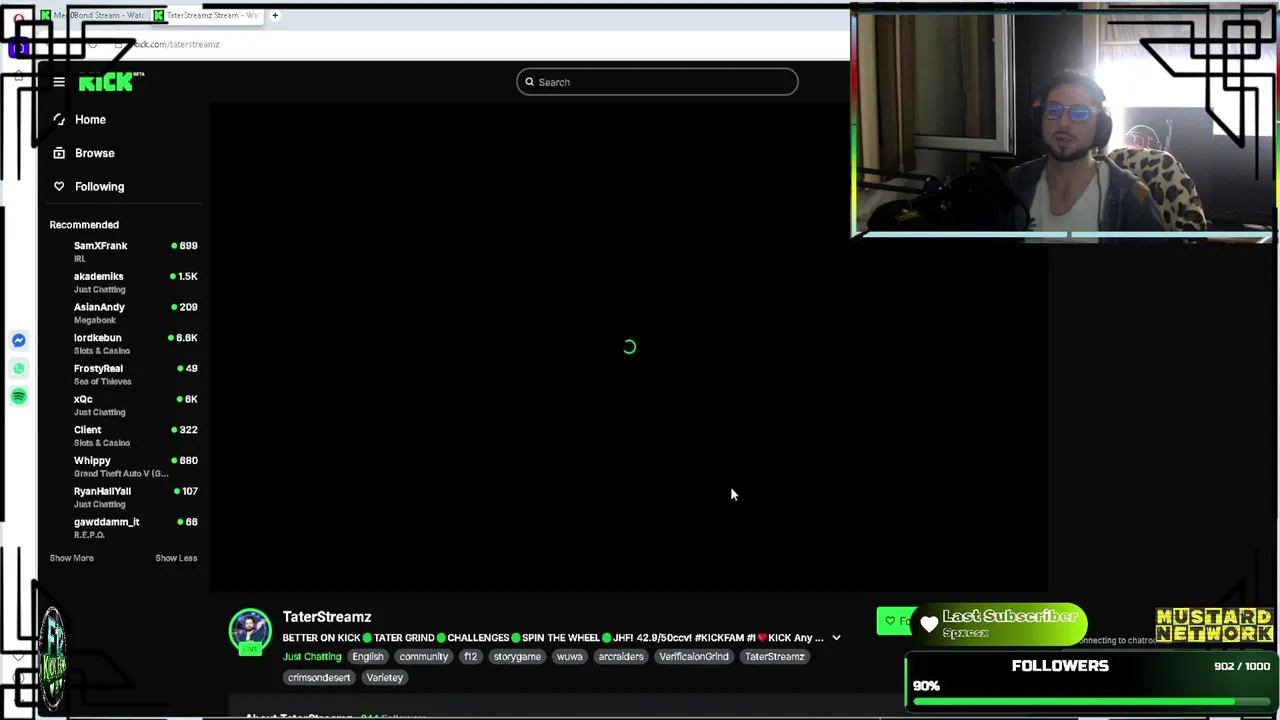Open Client's recommended channel
Viewport: 1280px width, 720px height.
pos(125,435)
